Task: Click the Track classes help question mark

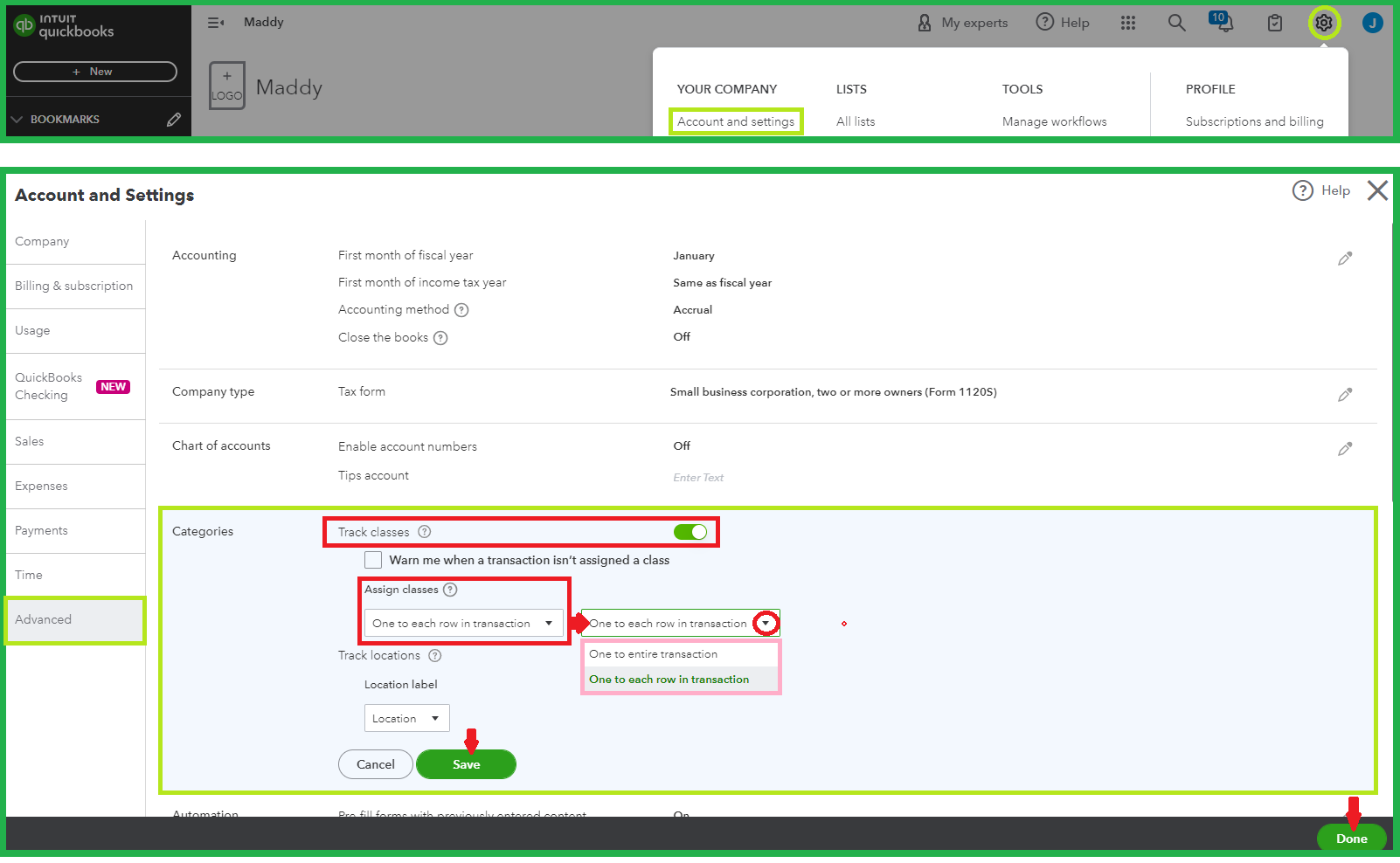Action: [425, 531]
